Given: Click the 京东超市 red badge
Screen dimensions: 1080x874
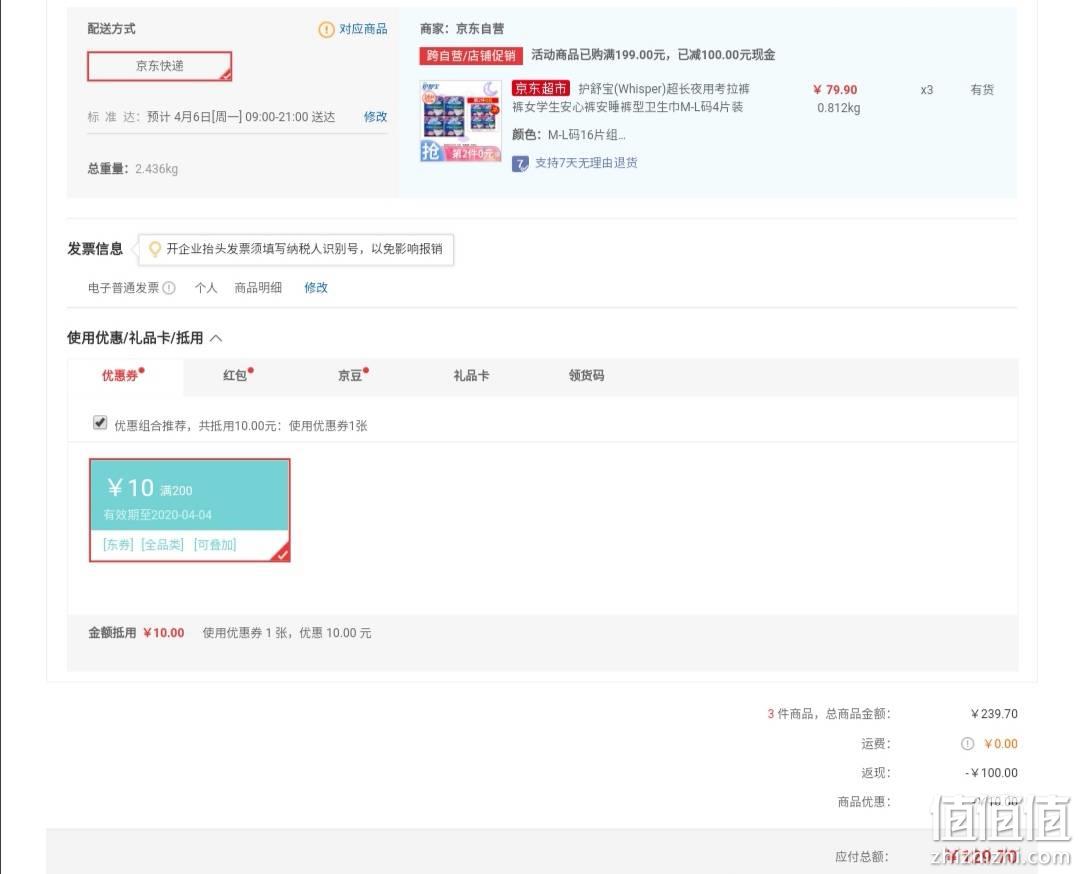Looking at the screenshot, I should point(541,89).
